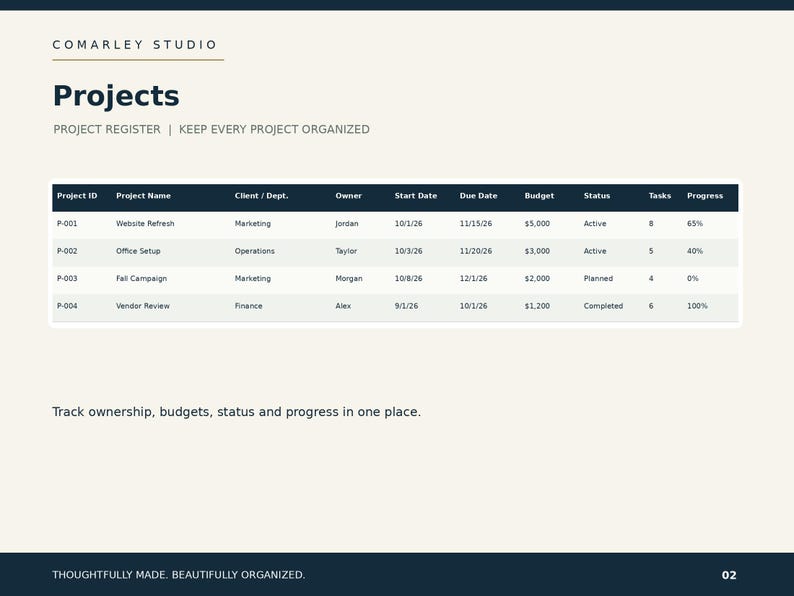Click the Project ID column header
Viewport: 794px width, 596px height.
77,196
